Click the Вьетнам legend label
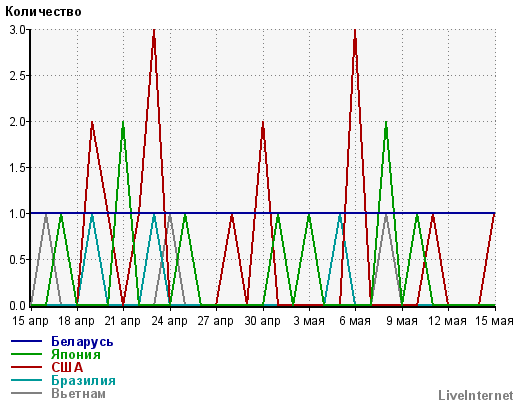The image size is (520, 405). (78, 393)
